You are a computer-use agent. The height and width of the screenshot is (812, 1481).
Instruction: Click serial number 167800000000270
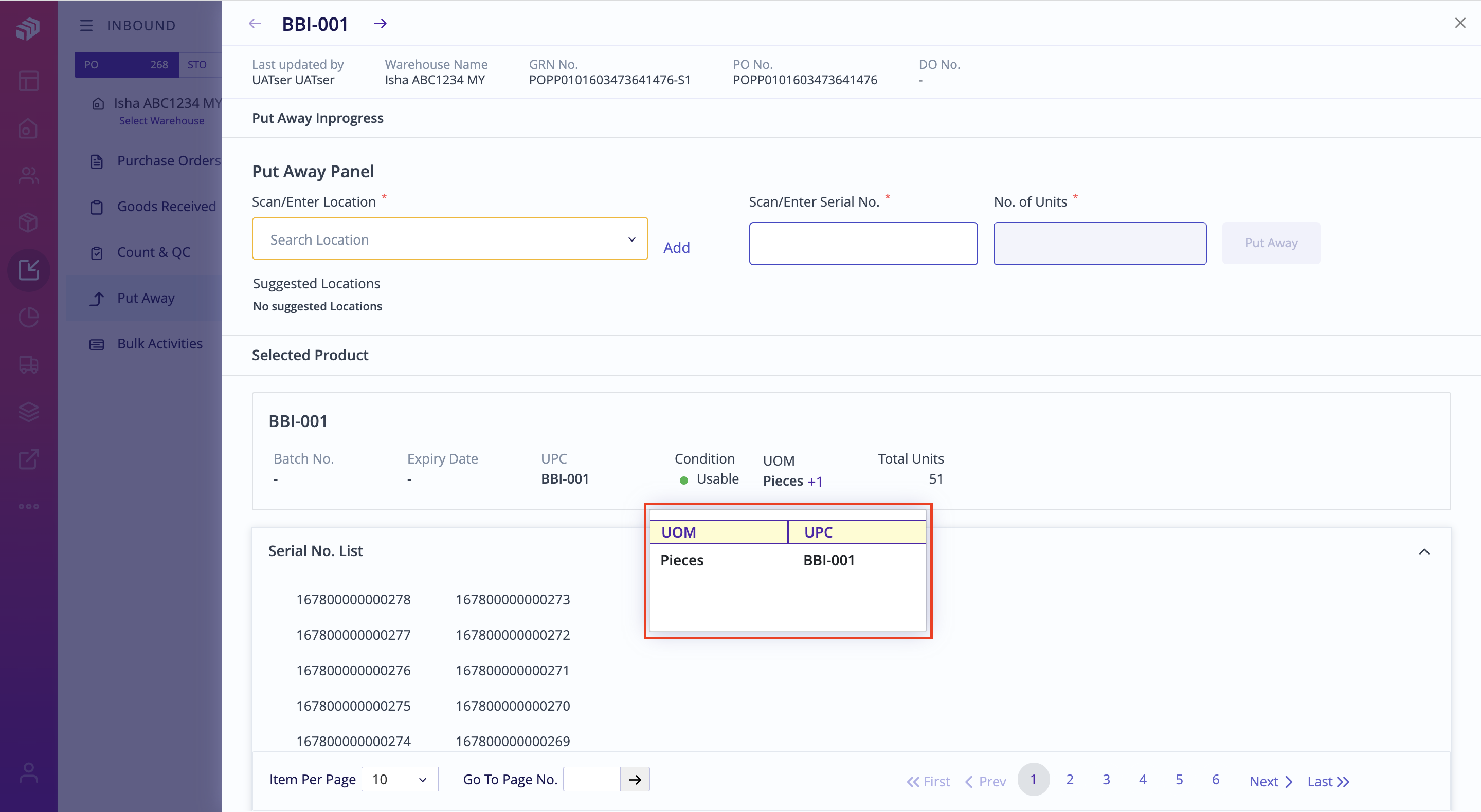[512, 706]
